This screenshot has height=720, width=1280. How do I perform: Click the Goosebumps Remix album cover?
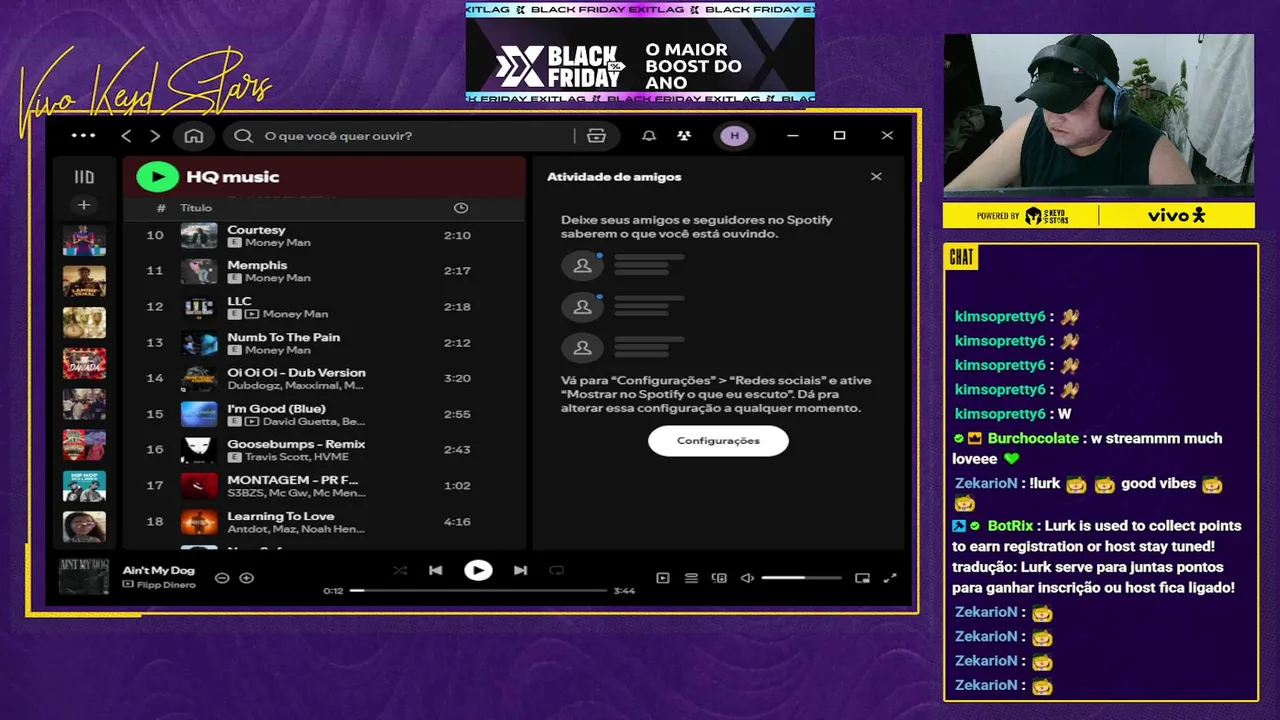click(199, 450)
